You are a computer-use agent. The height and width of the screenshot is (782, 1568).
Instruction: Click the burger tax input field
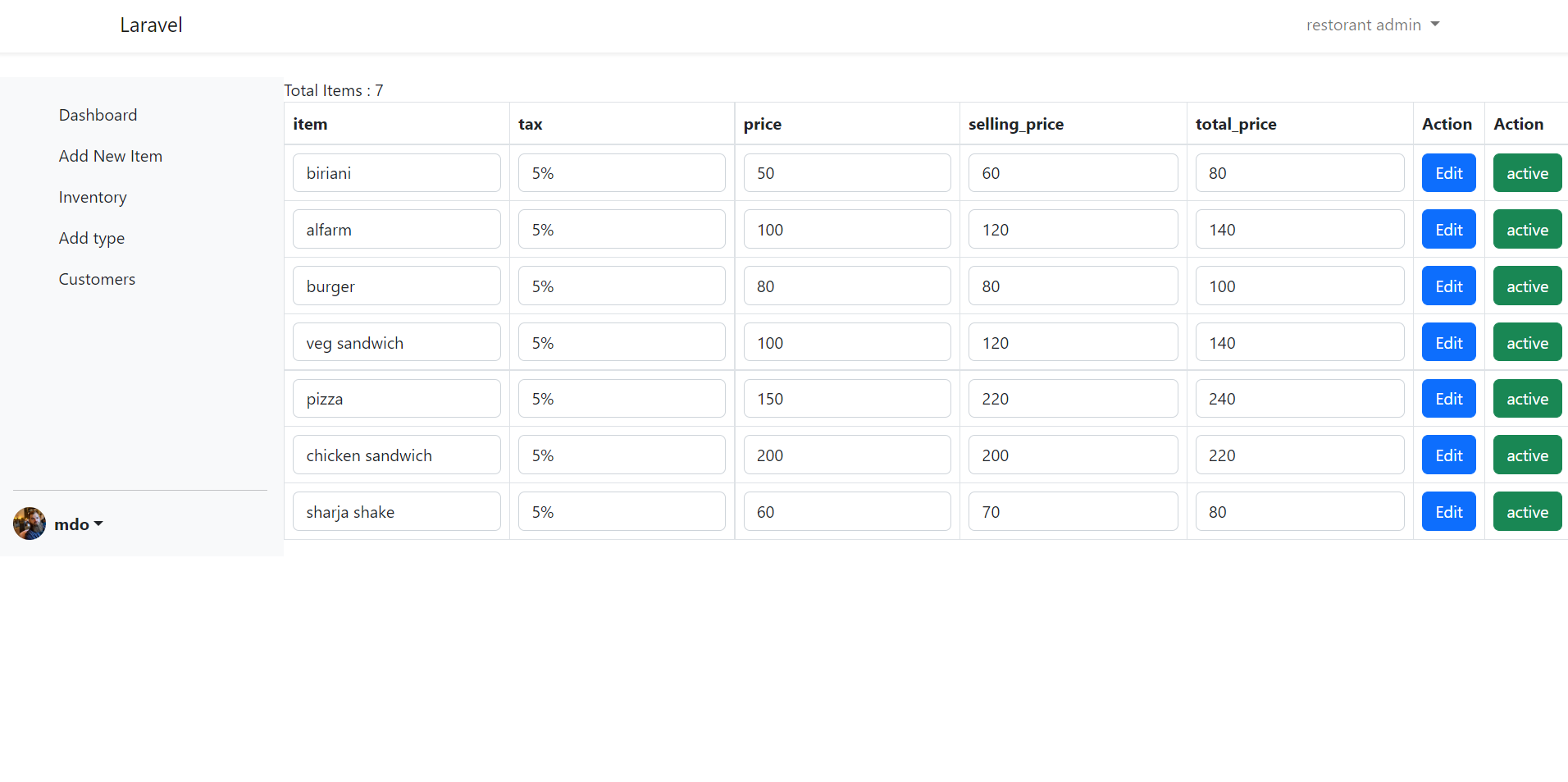(622, 286)
